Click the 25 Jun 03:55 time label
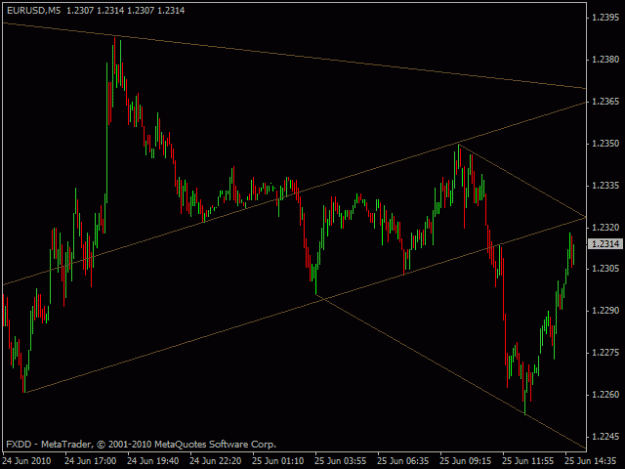The image size is (625, 469). [340, 461]
